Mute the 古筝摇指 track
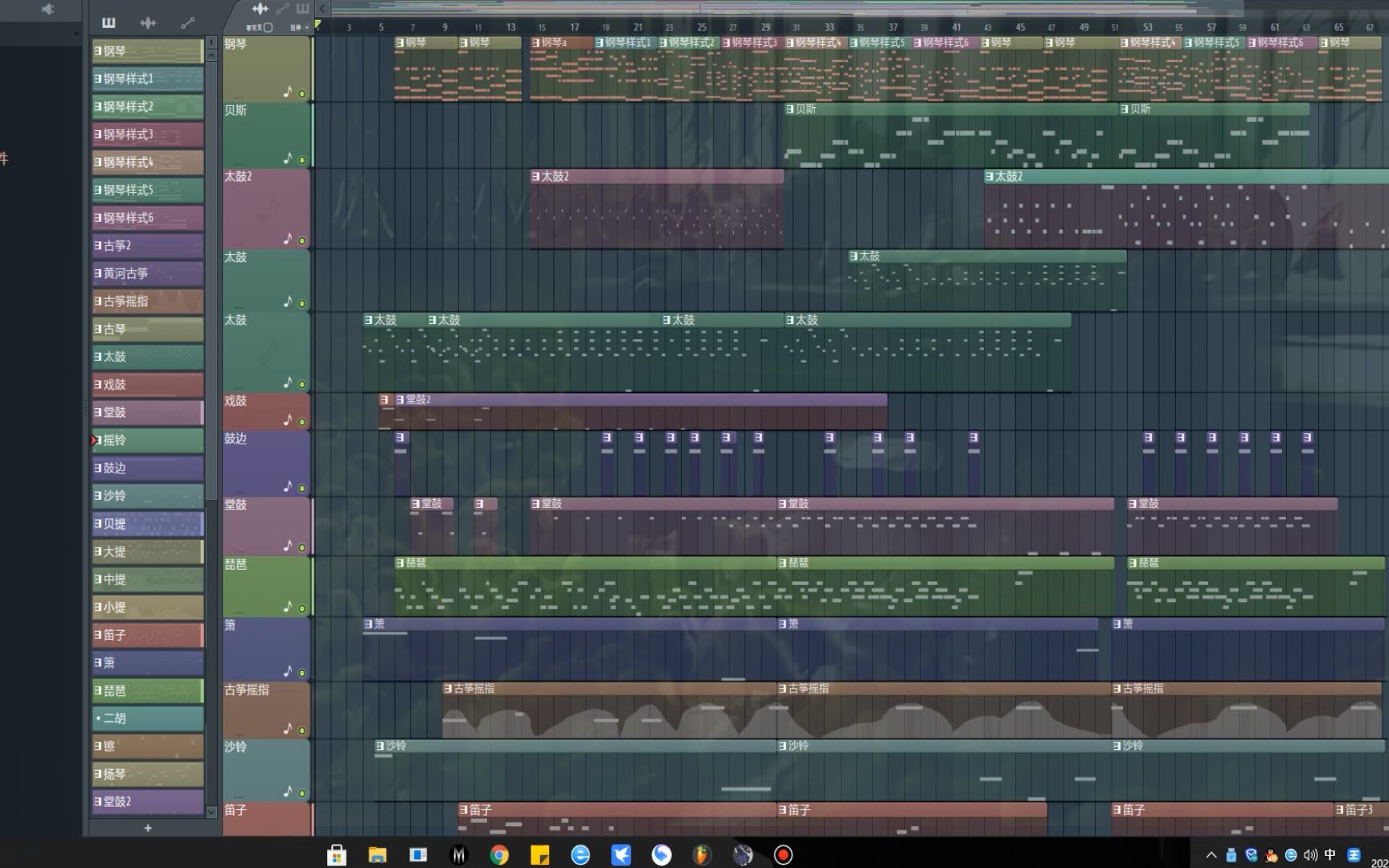This screenshot has width=1389, height=868. [302, 731]
